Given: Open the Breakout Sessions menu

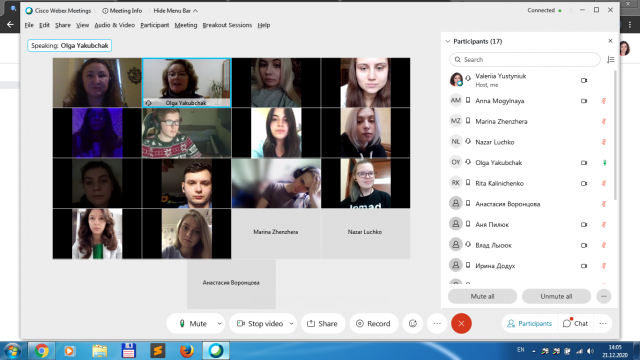Looking at the screenshot, I should tap(227, 25).
